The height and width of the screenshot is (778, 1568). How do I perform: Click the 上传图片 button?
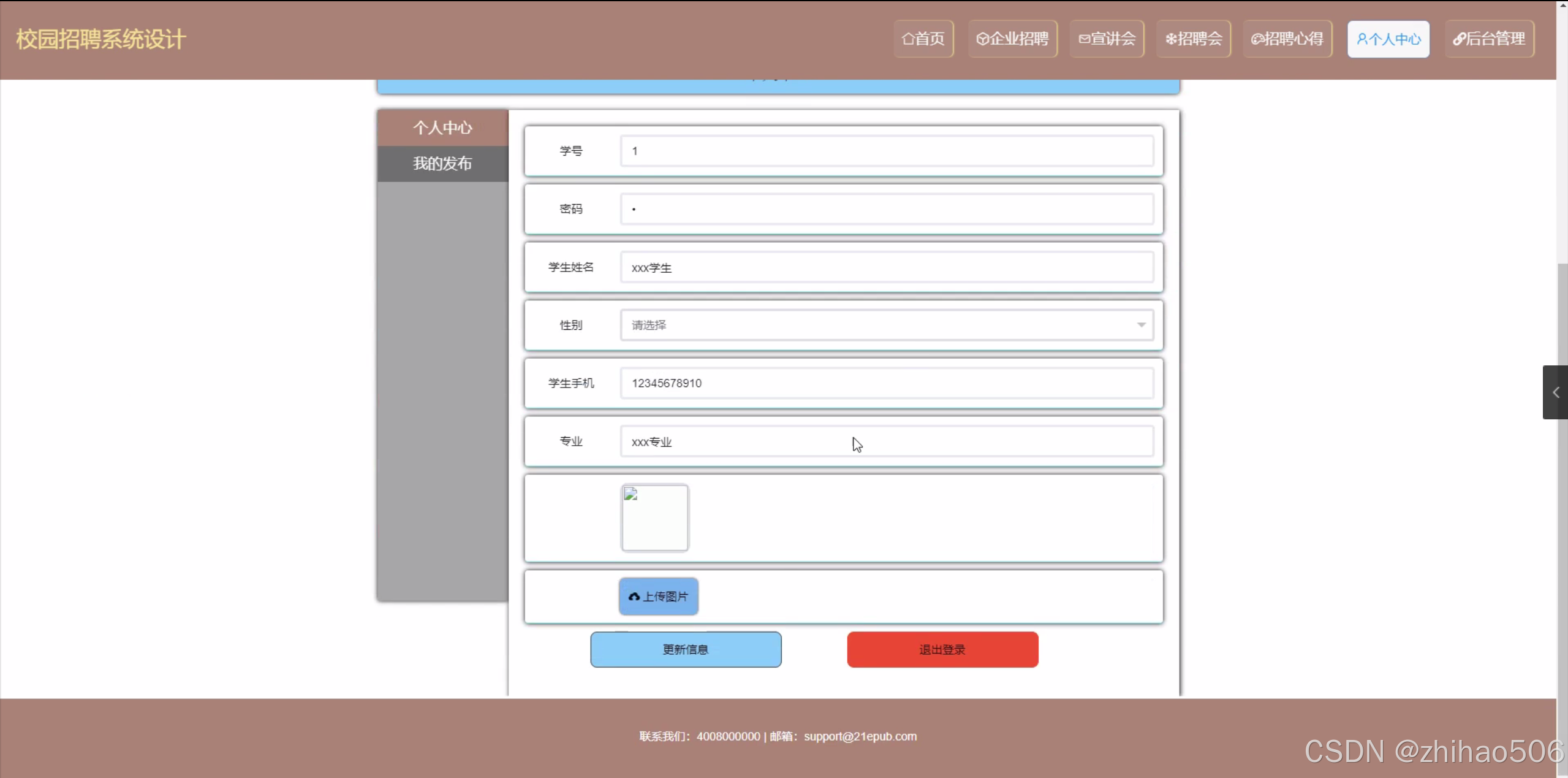[x=659, y=597]
